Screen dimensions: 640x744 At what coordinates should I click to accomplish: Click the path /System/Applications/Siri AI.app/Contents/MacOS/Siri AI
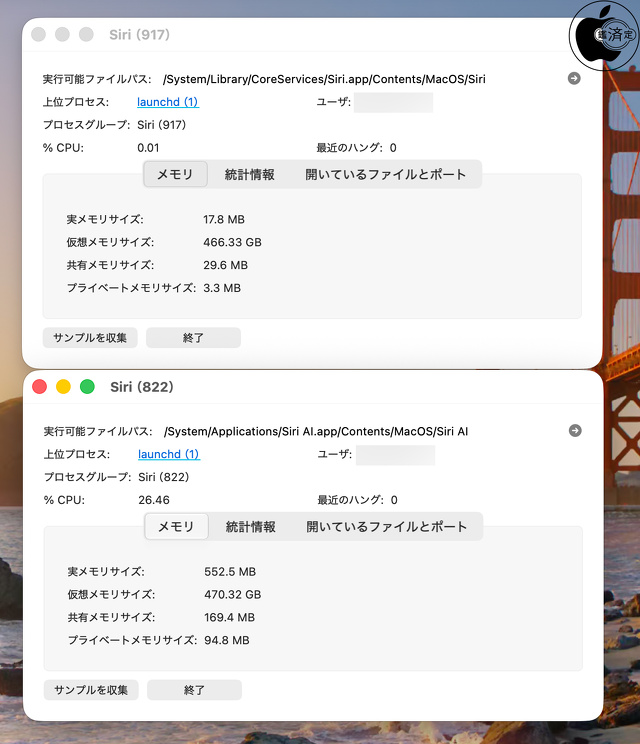click(x=316, y=431)
